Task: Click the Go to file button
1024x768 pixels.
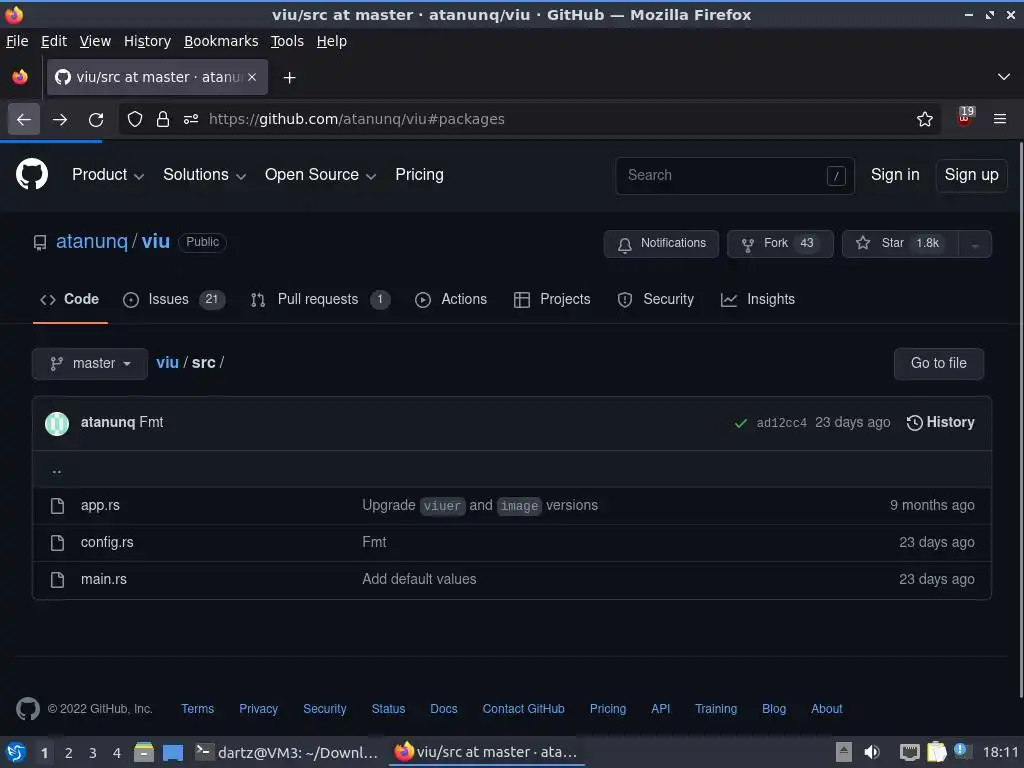Action: (938, 364)
